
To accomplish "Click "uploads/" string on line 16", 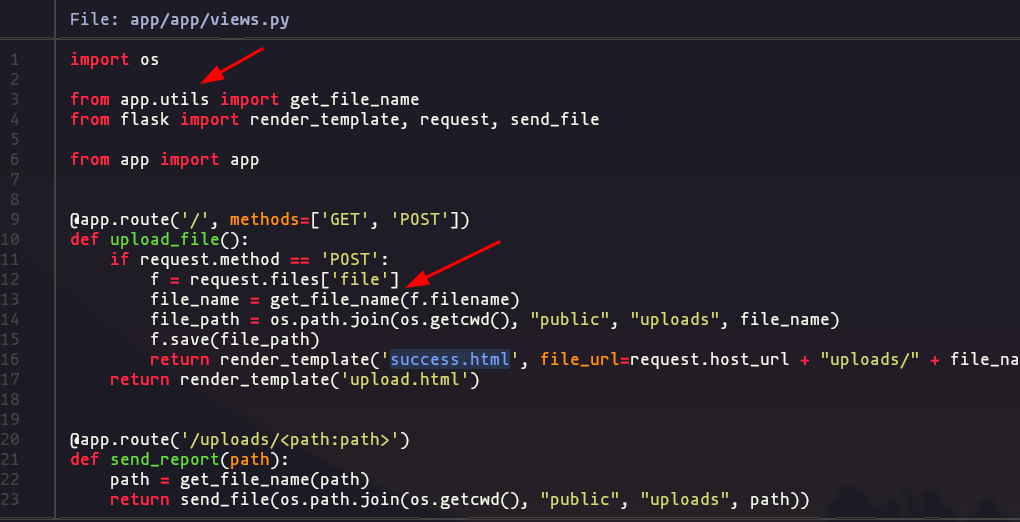I will pyautogui.click(x=869, y=359).
